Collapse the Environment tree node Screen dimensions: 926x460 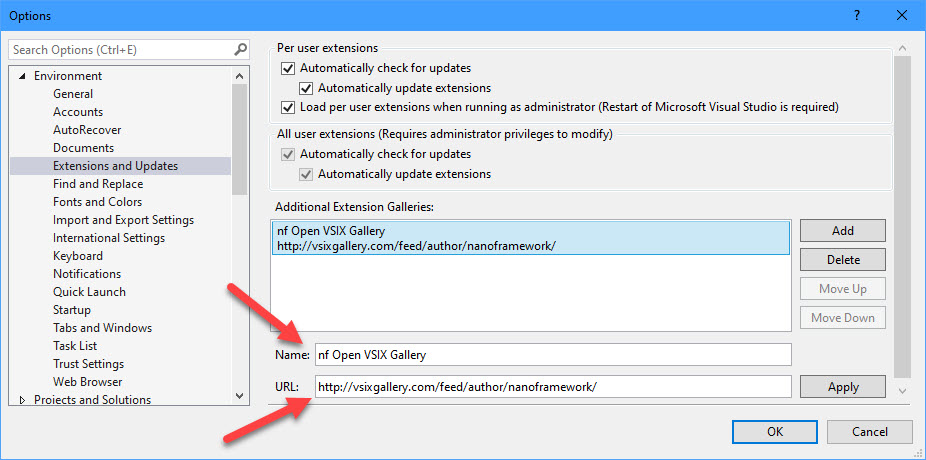22,76
